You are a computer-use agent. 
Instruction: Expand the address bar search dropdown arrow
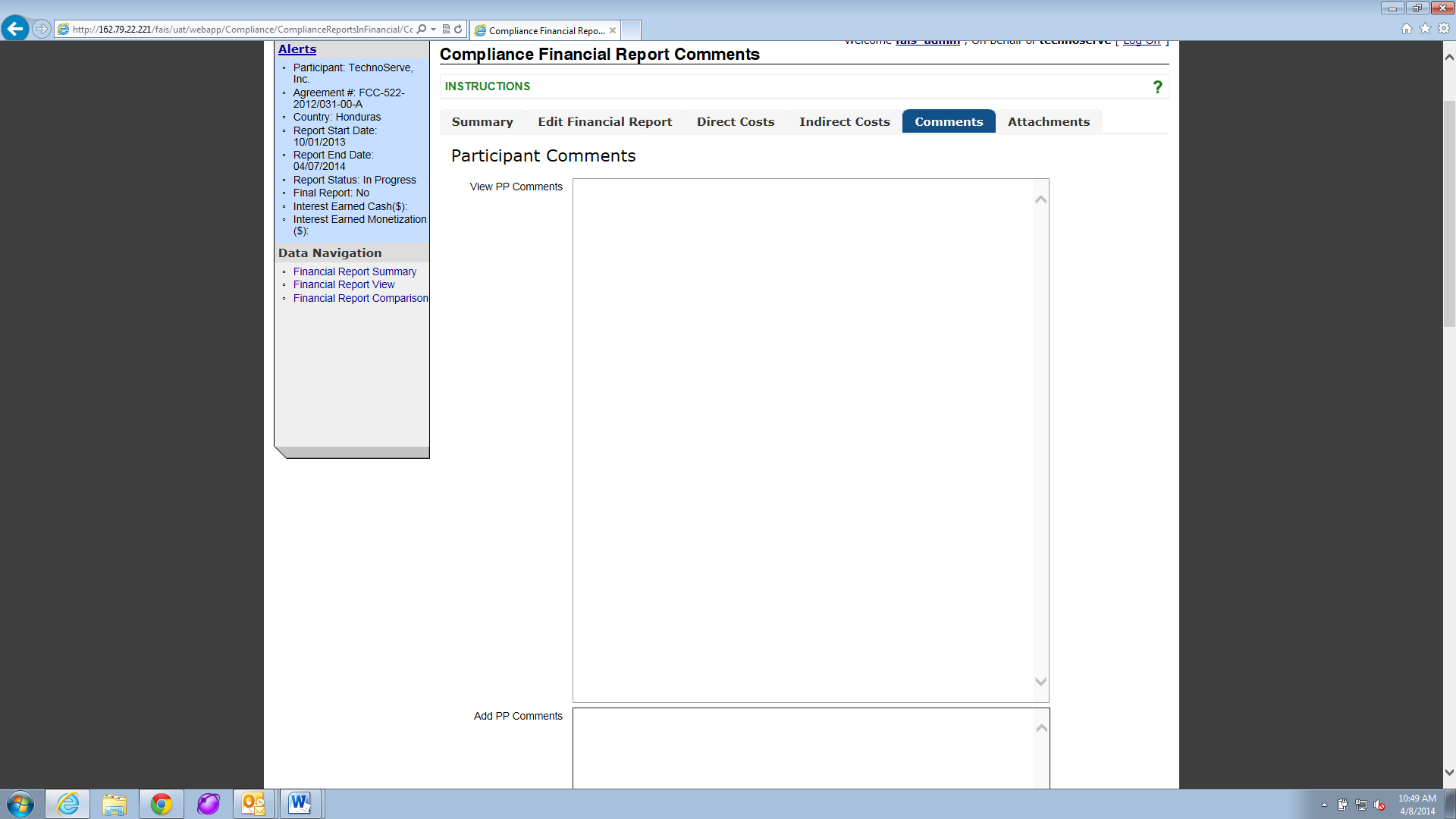coord(434,30)
